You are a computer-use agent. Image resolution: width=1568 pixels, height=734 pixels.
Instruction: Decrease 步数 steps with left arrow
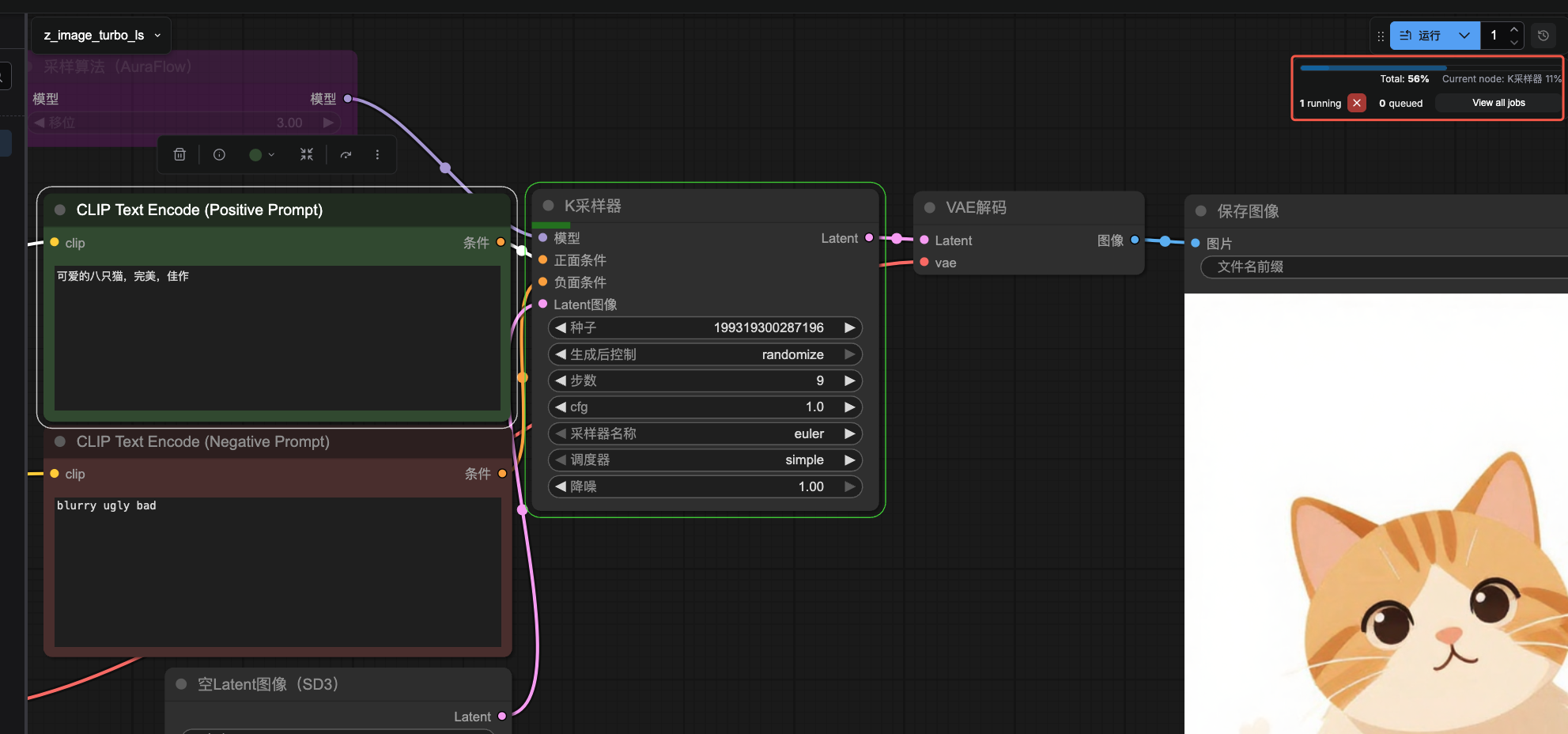point(561,380)
